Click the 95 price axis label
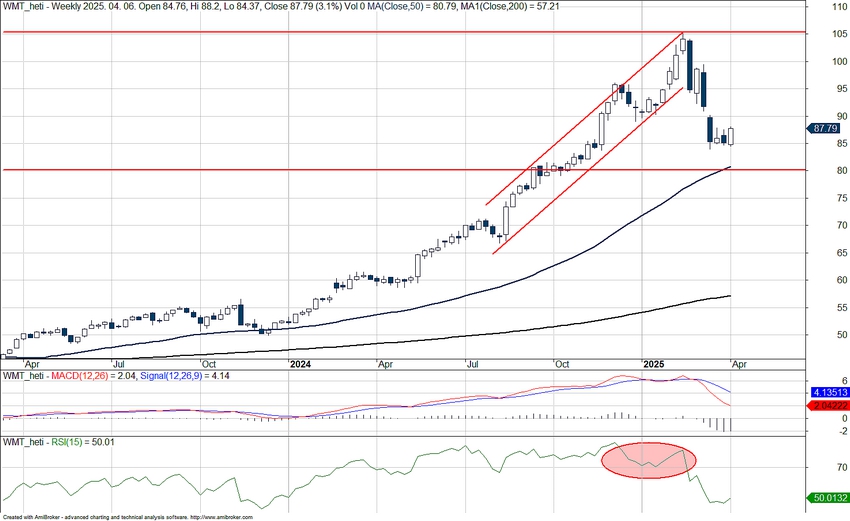 tap(842, 88)
